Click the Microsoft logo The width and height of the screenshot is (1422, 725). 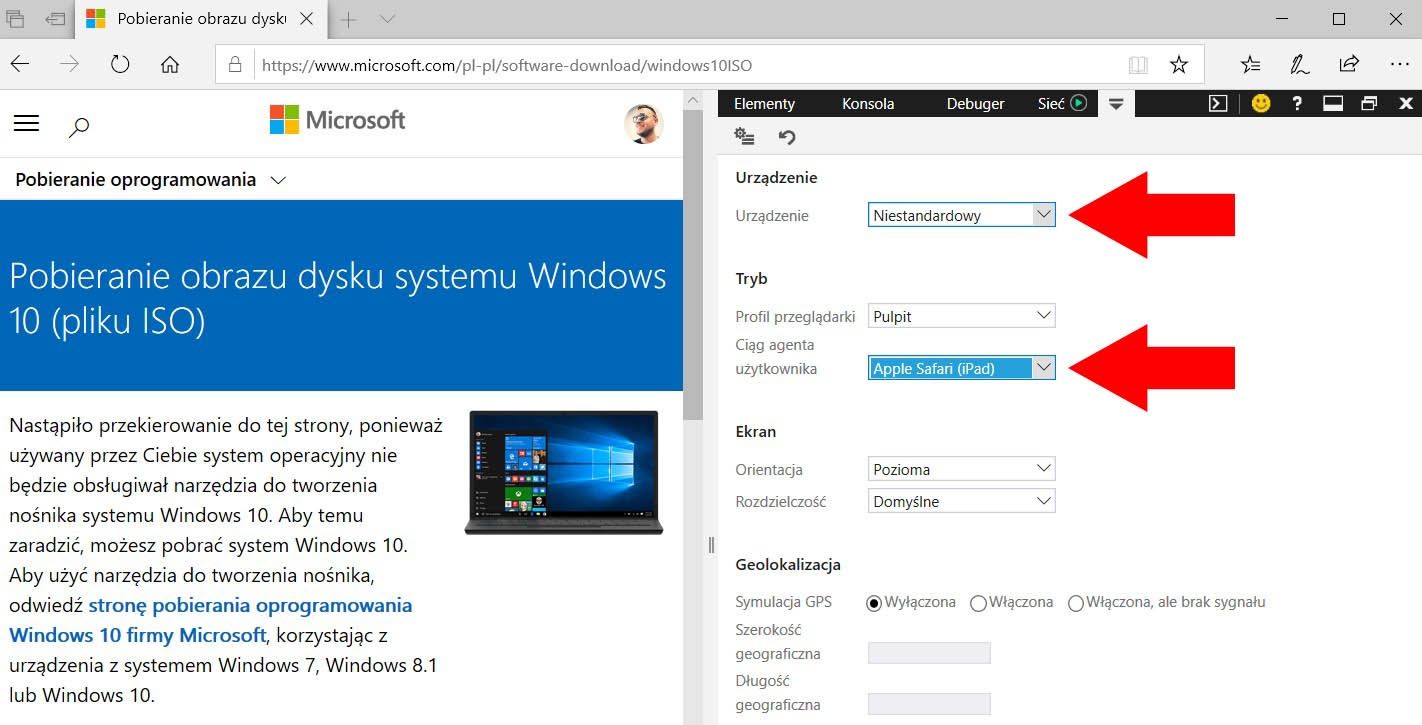tap(338, 120)
